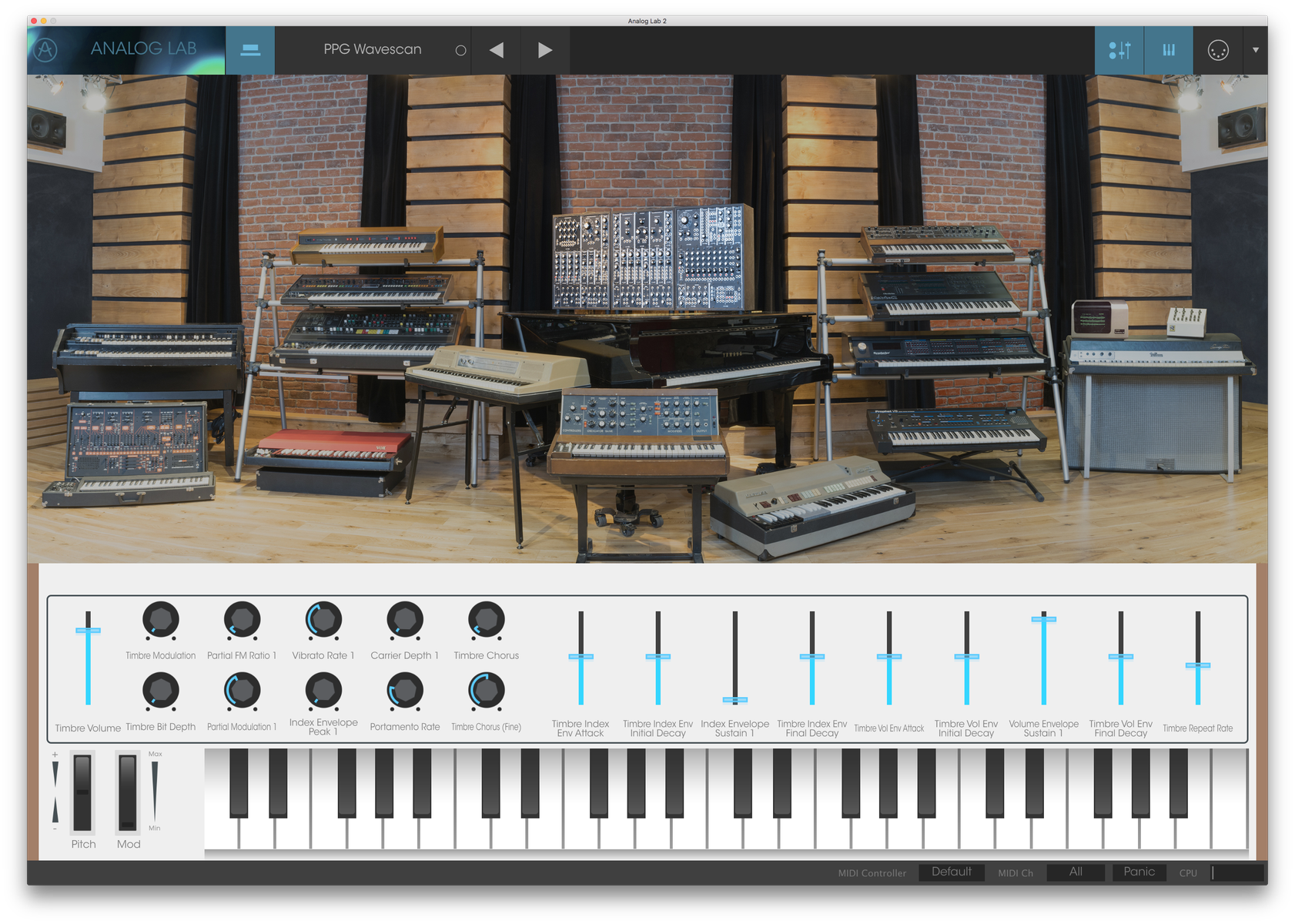Viewport: 1295px width, 924px height.
Task: Click the PPG Wavescan preset name
Action: tap(373, 49)
